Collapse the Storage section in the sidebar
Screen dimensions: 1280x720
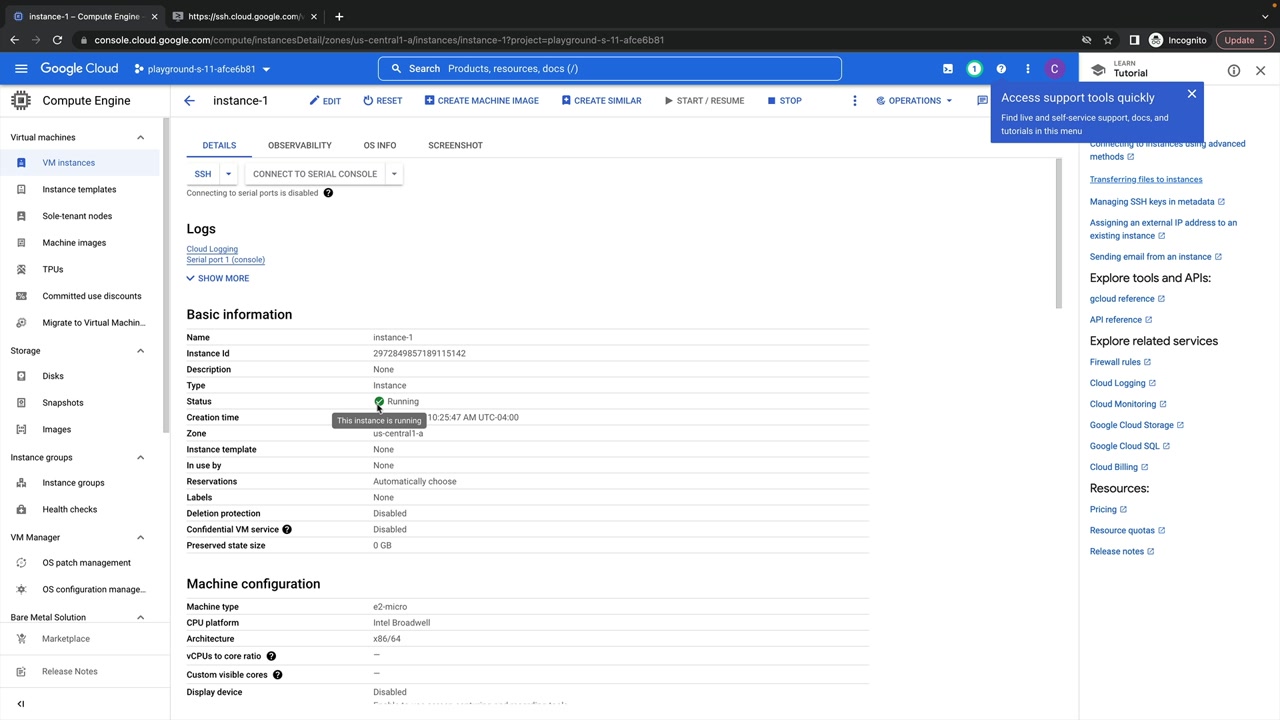pos(140,351)
